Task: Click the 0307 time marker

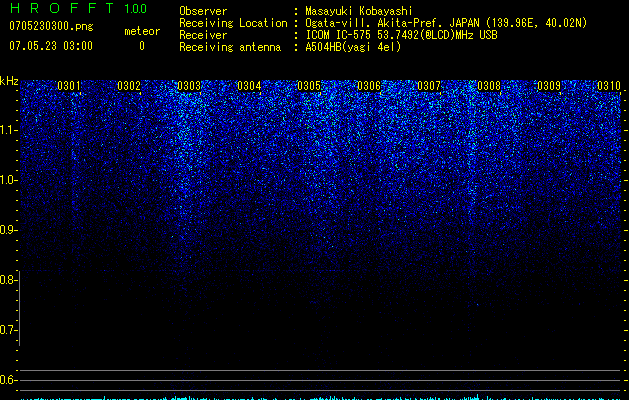Action: coord(428,86)
